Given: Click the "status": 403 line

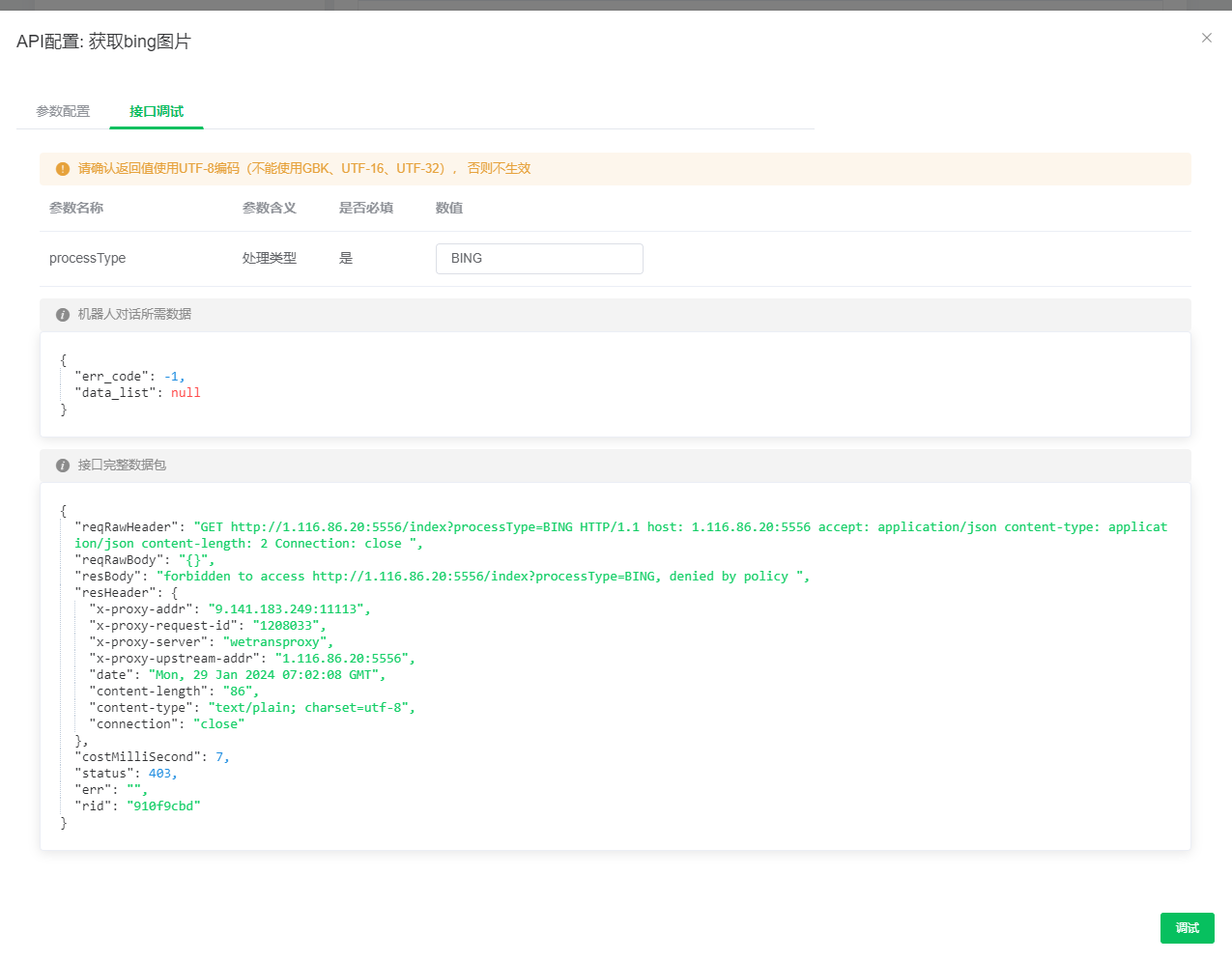Looking at the screenshot, I should pos(127,774).
